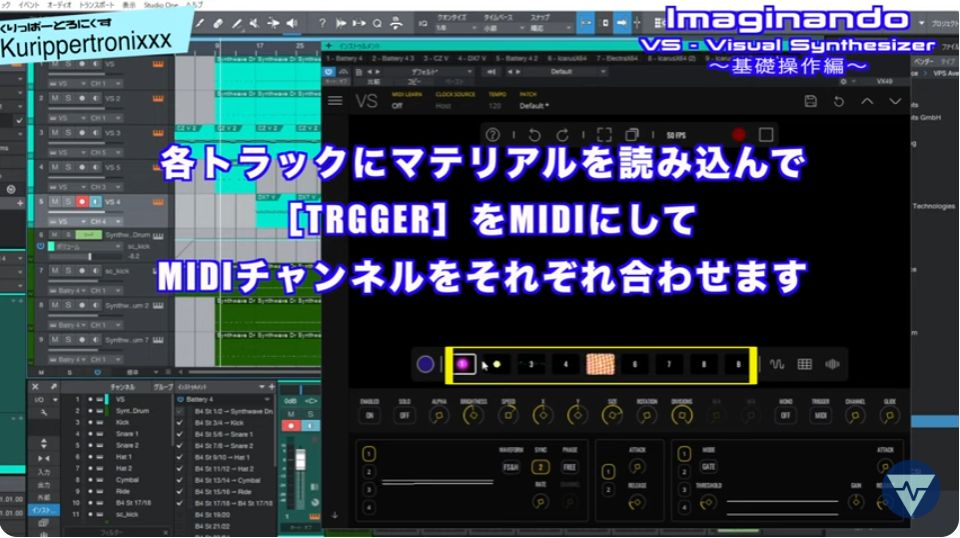Solo track 2 VS 2
Image resolution: width=960 pixels, height=538 pixels.
[69, 98]
